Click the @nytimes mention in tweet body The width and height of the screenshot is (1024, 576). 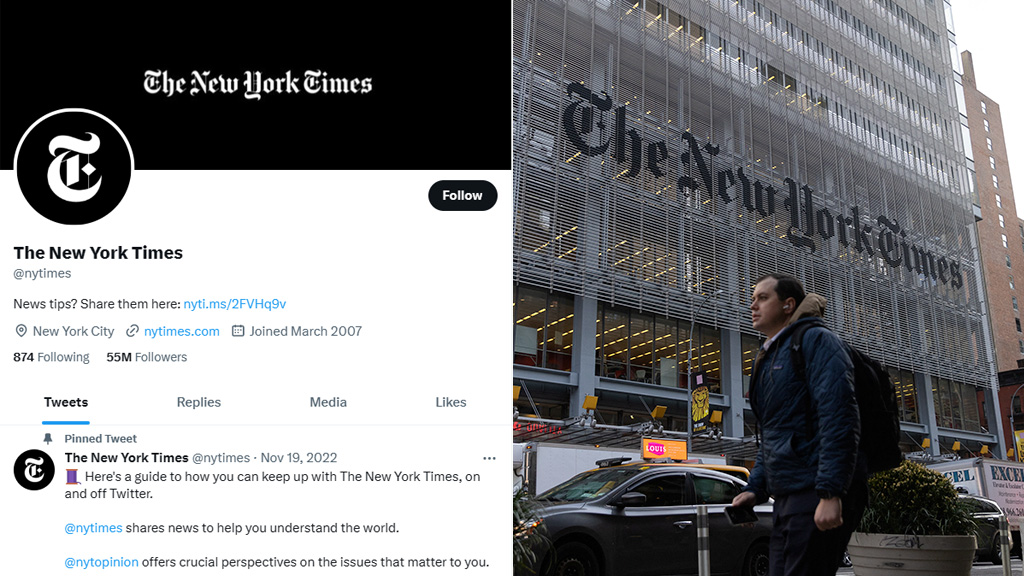tap(93, 528)
